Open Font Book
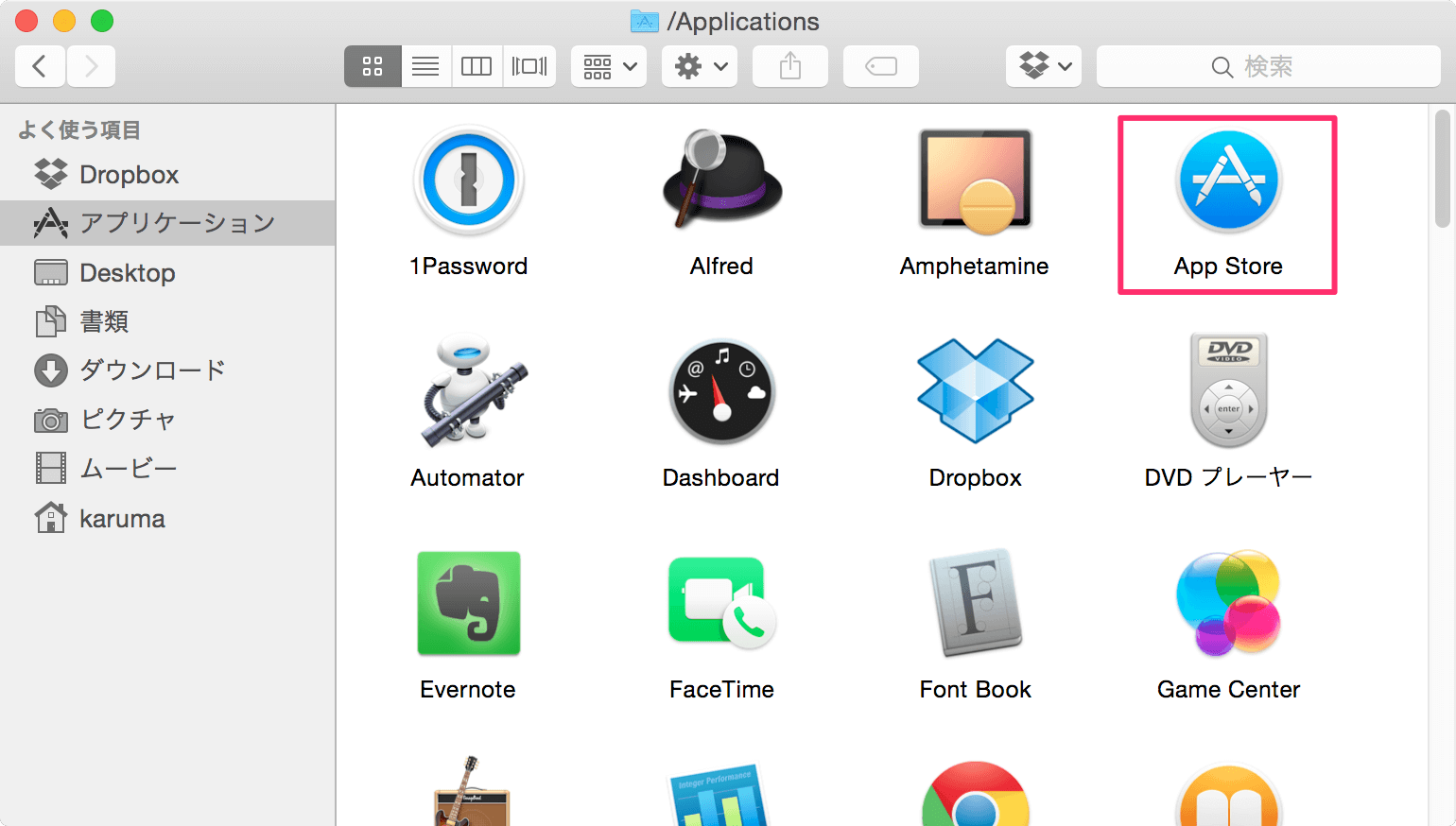Image resolution: width=1456 pixels, height=826 pixels. [x=974, y=603]
